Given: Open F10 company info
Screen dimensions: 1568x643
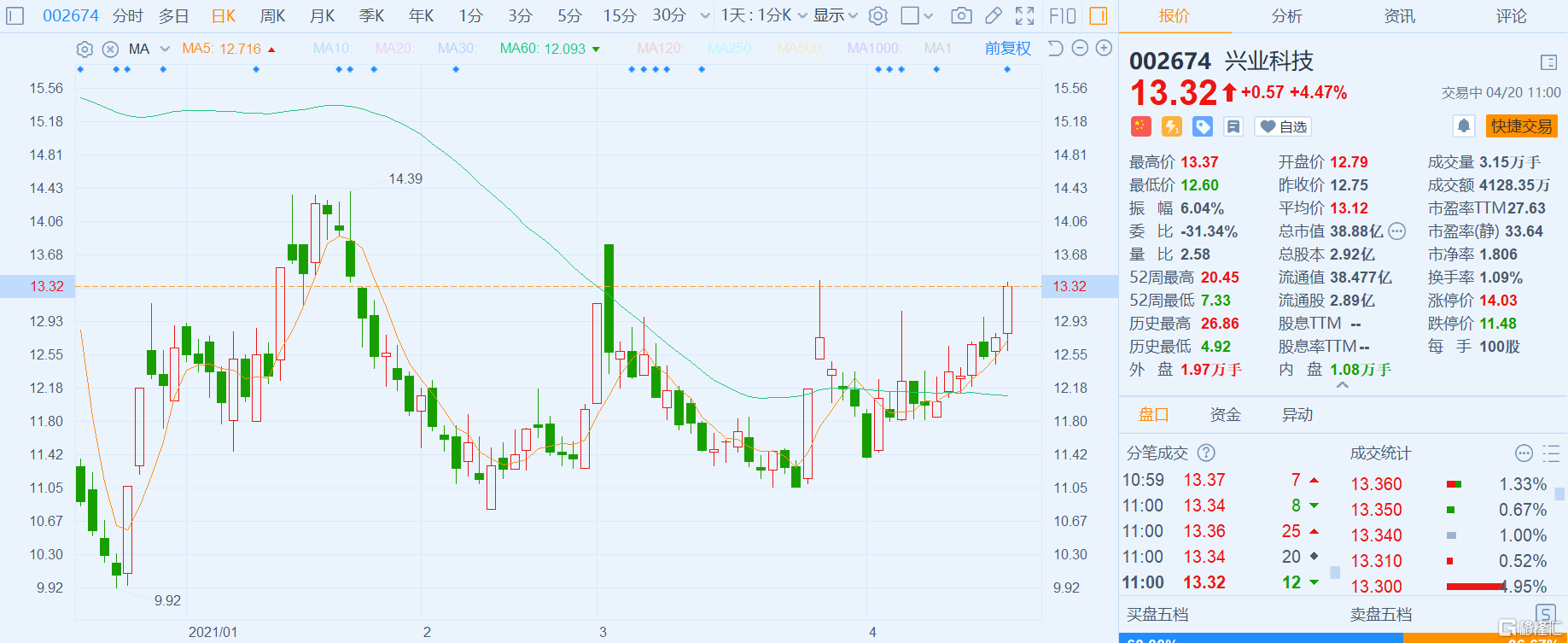Looking at the screenshot, I should (1062, 15).
